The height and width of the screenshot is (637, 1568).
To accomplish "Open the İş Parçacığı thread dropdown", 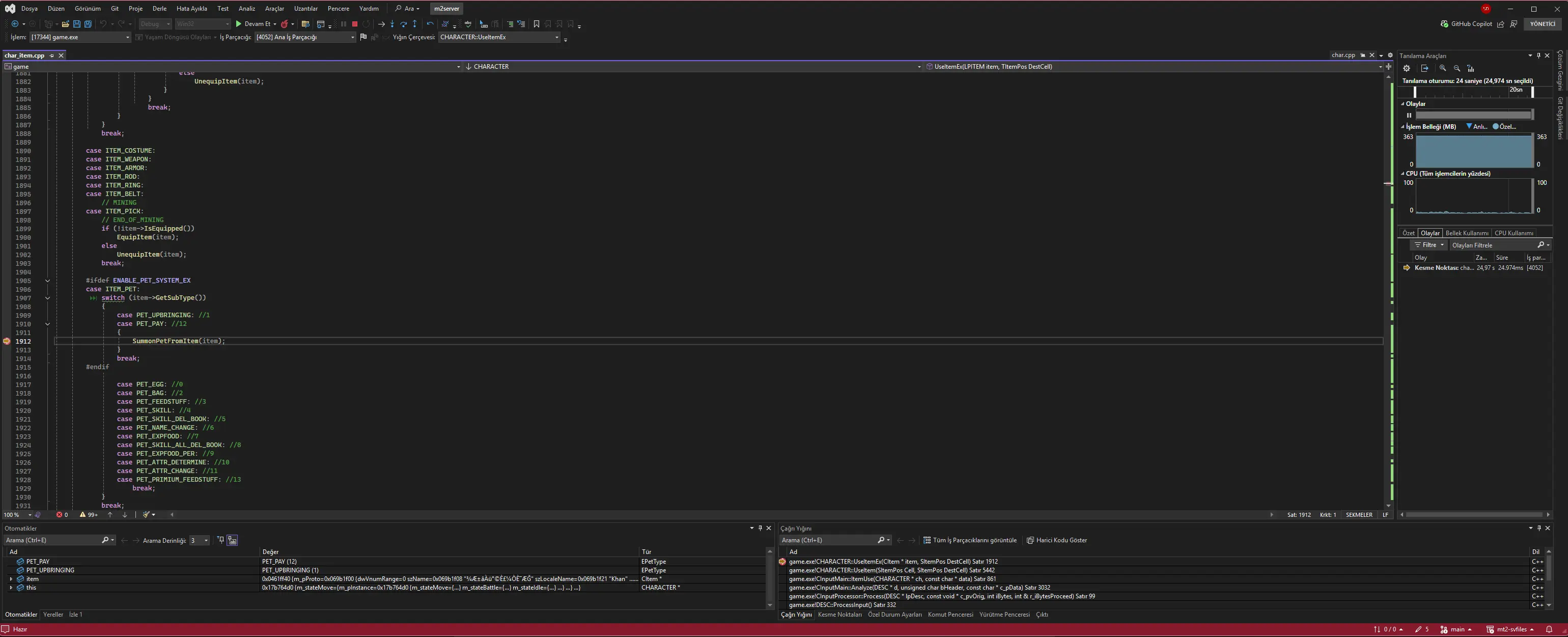I will pos(305,37).
